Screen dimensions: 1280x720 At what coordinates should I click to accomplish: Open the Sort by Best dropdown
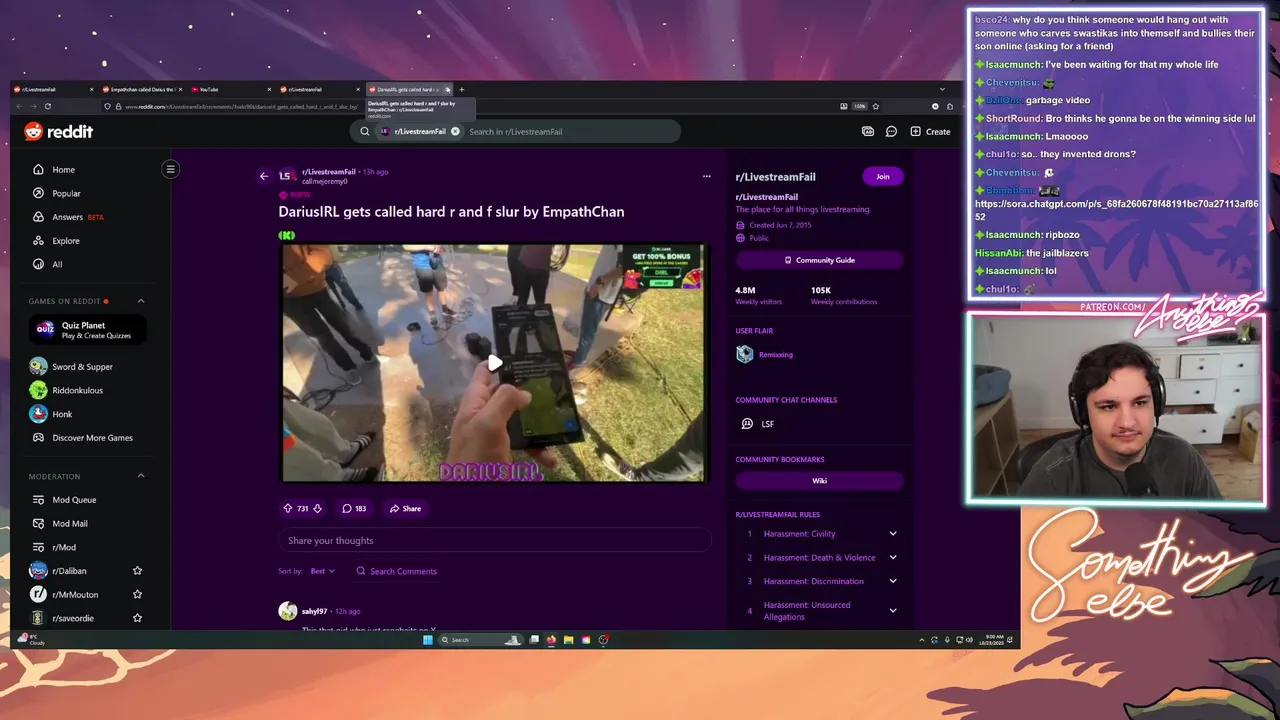tap(323, 571)
